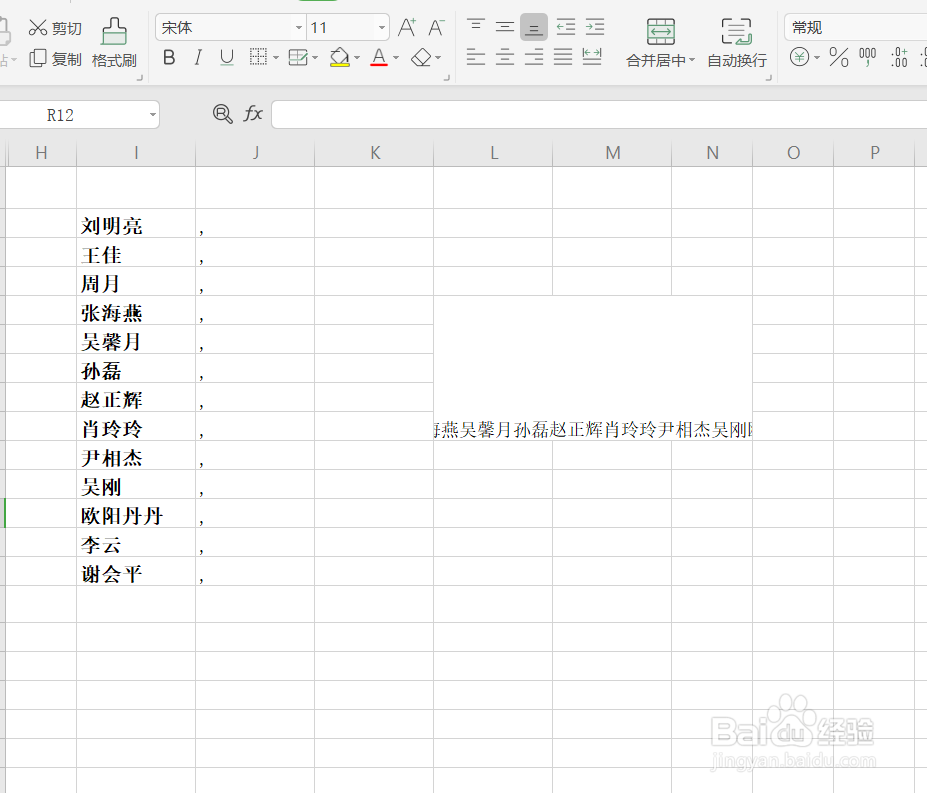Increase decimal places icon

pos(899,57)
